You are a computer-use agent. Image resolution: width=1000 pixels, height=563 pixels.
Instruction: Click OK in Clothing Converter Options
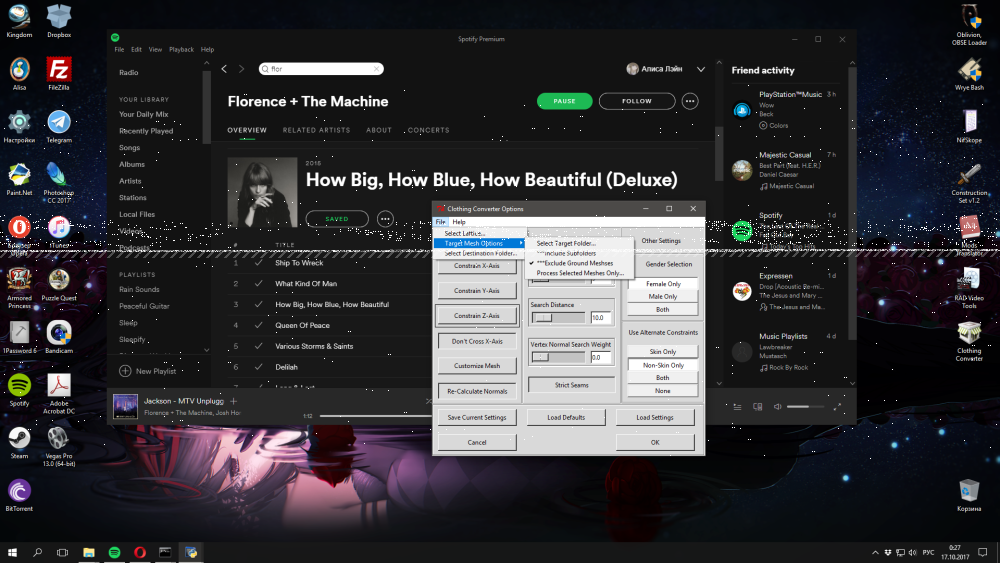(x=655, y=442)
